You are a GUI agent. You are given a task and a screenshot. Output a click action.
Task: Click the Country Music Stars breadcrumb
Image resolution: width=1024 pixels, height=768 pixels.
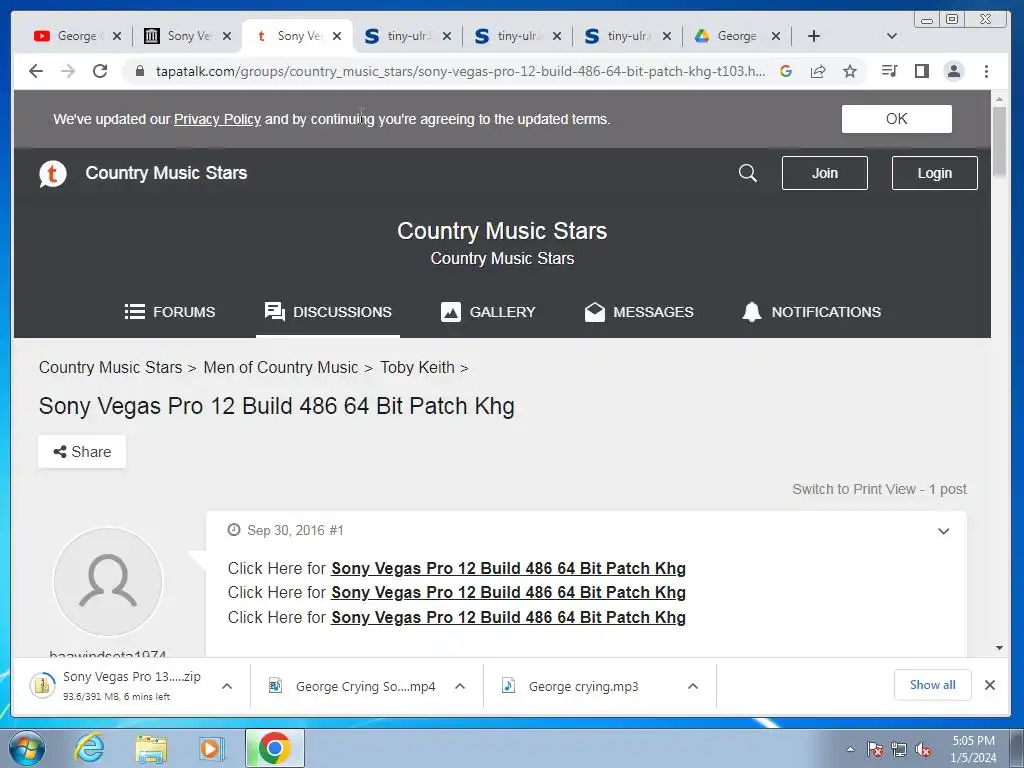point(110,368)
